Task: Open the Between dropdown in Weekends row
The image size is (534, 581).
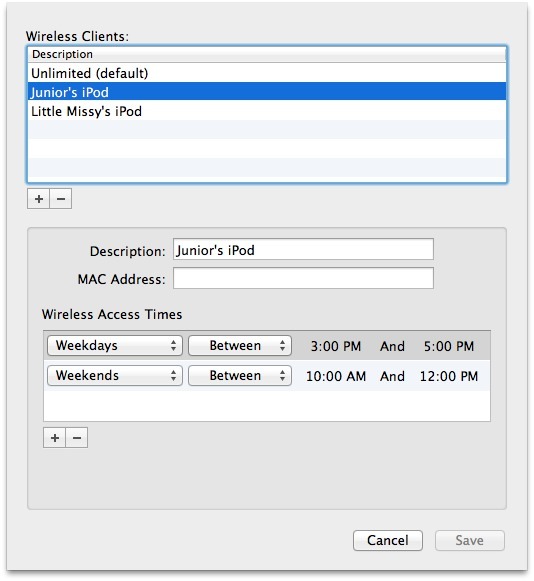Action: point(240,376)
